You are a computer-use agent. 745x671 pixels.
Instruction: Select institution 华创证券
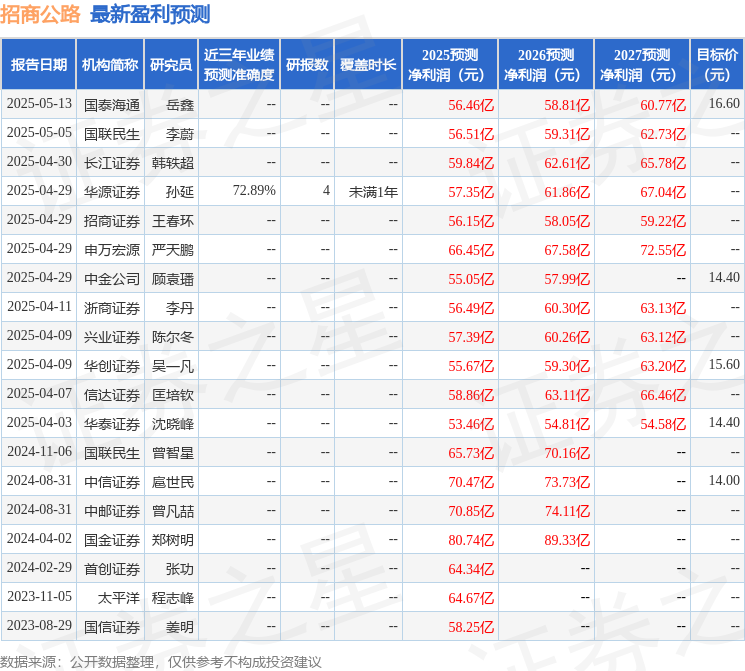pyautogui.click(x=112, y=365)
